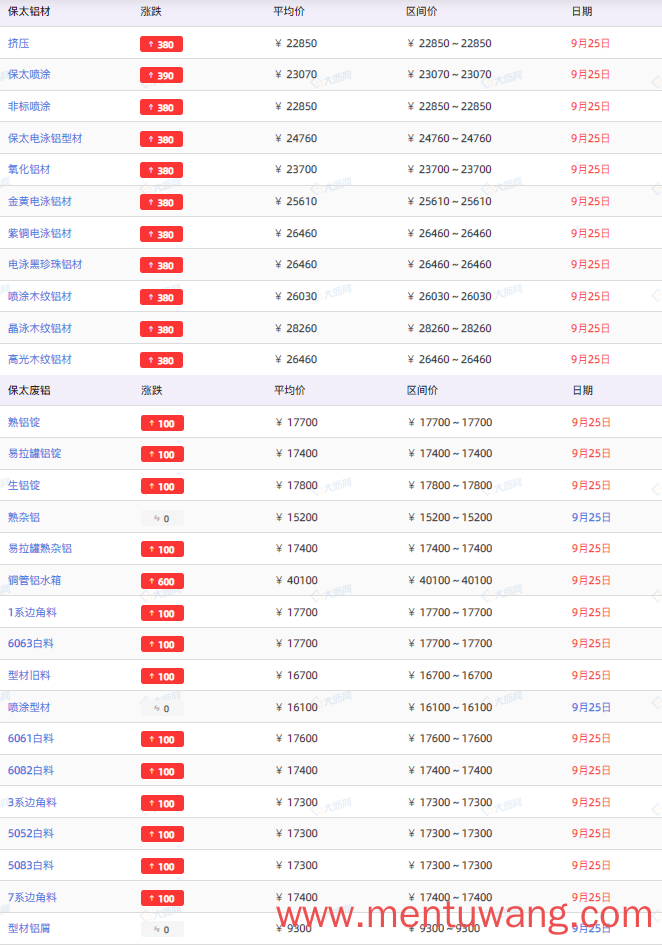
Task: Open the 6082白料 link
Action: coord(31,771)
